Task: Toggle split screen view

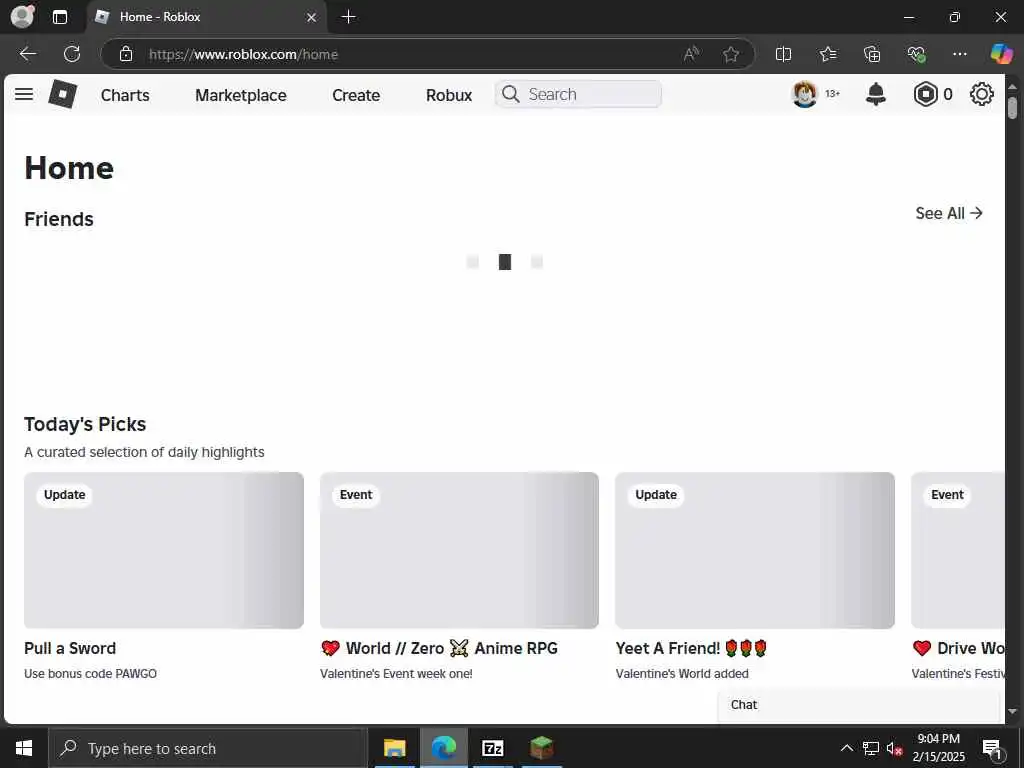Action: 783,54
